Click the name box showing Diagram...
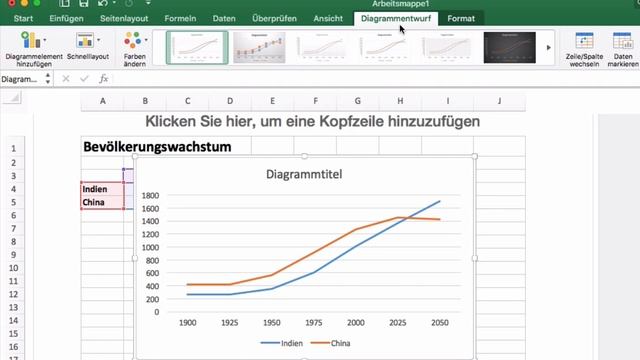The width and height of the screenshot is (640, 360). click(20, 79)
